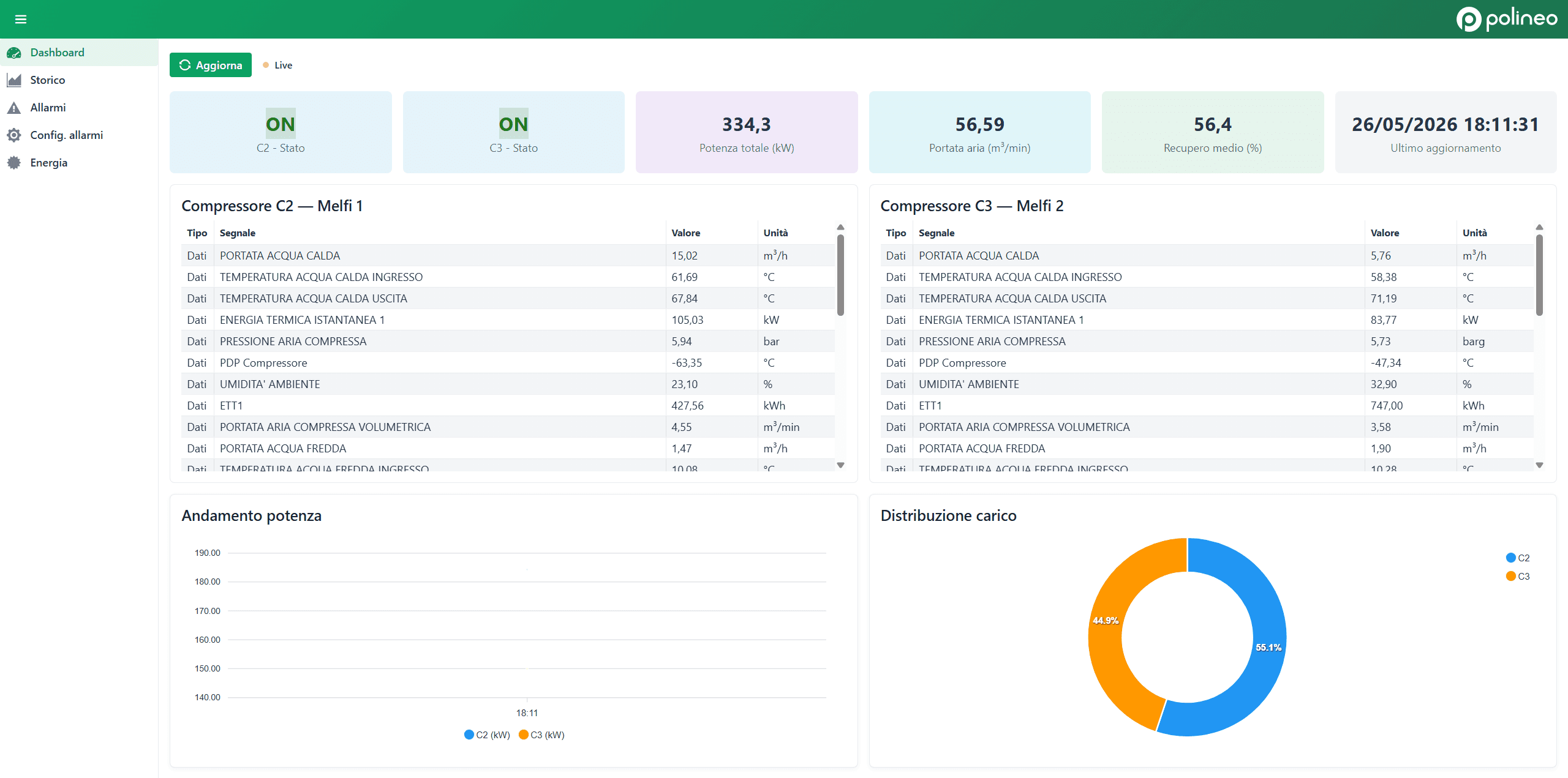Image resolution: width=1568 pixels, height=778 pixels.
Task: Click the C3 table scrollbar thumb
Action: pyautogui.click(x=1539, y=275)
